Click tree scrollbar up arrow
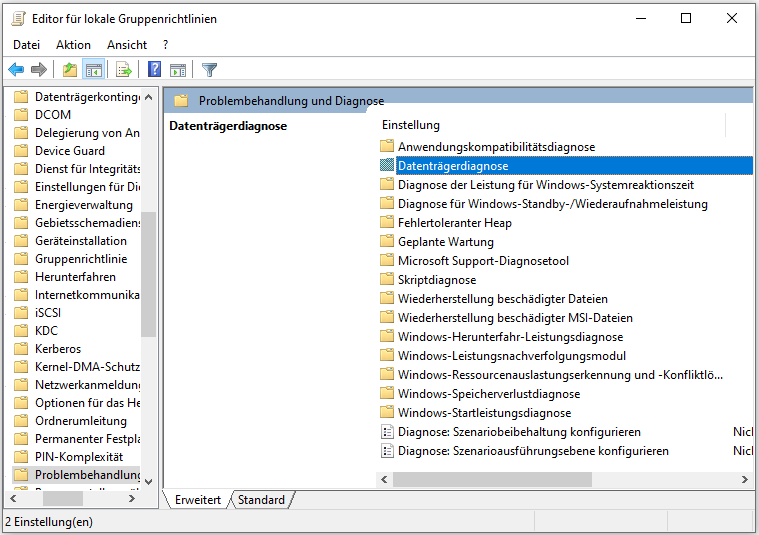759x535 pixels. 149,97
